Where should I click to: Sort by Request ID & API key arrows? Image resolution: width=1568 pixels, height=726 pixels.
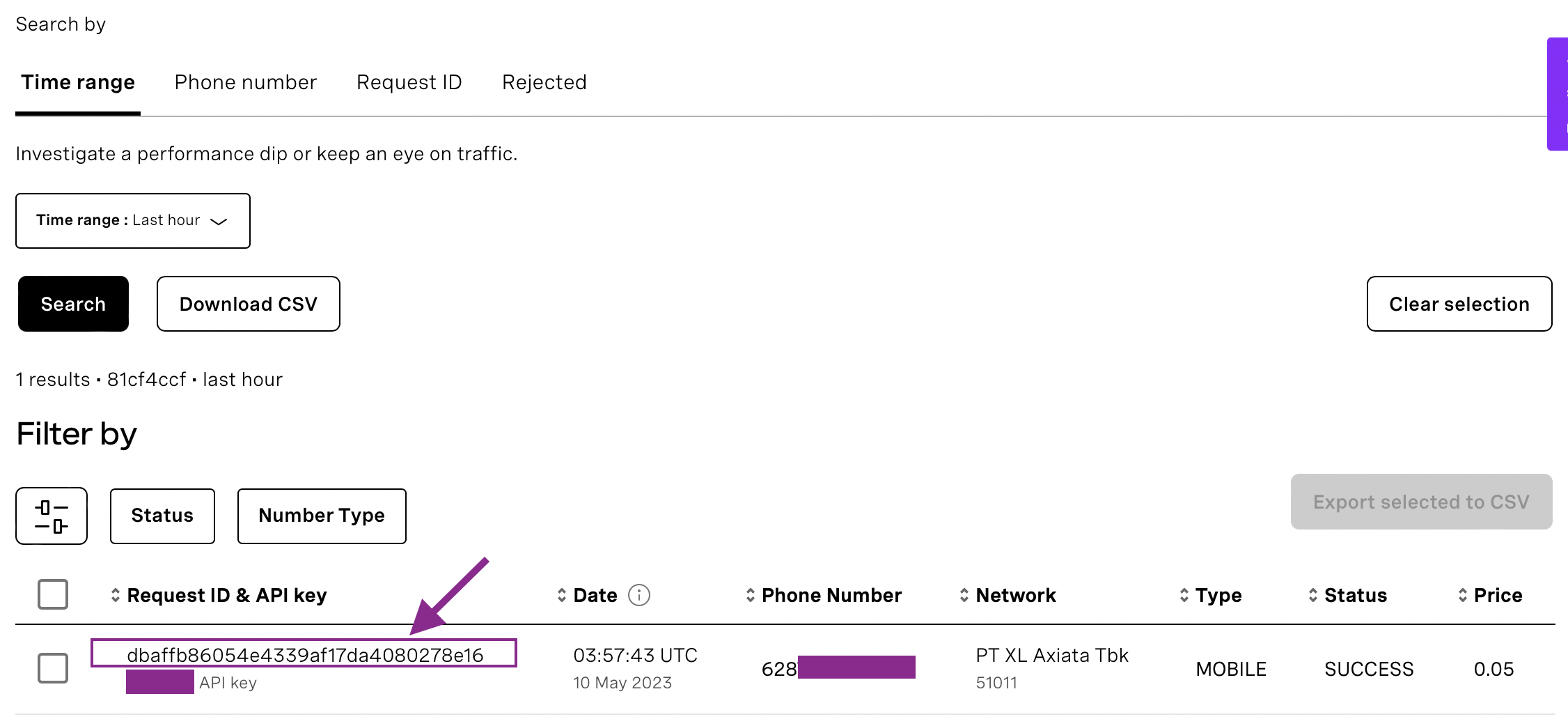pyautogui.click(x=116, y=595)
